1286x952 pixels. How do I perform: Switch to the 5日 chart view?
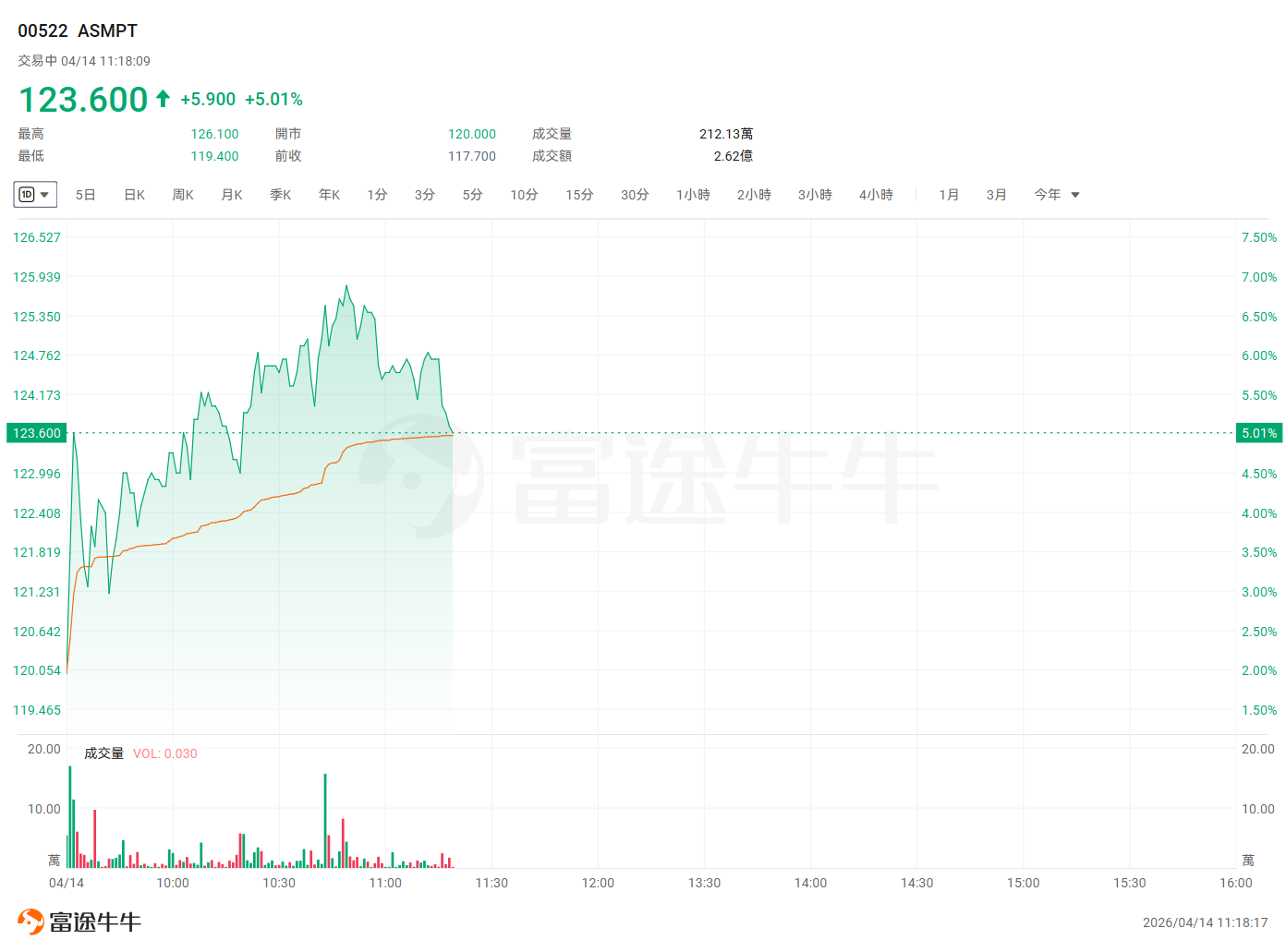pos(86,195)
